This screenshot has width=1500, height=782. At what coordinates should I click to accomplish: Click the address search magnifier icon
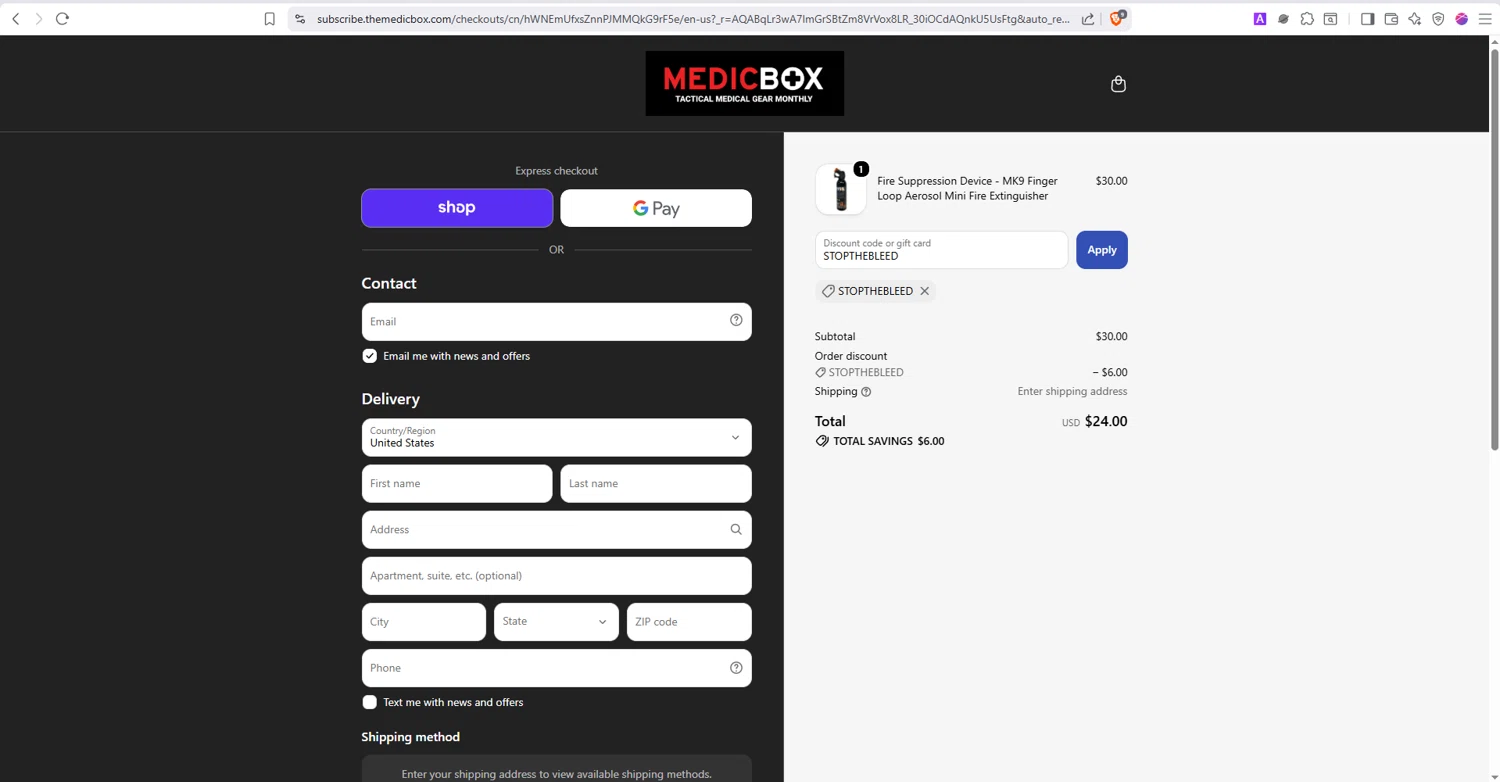(736, 529)
